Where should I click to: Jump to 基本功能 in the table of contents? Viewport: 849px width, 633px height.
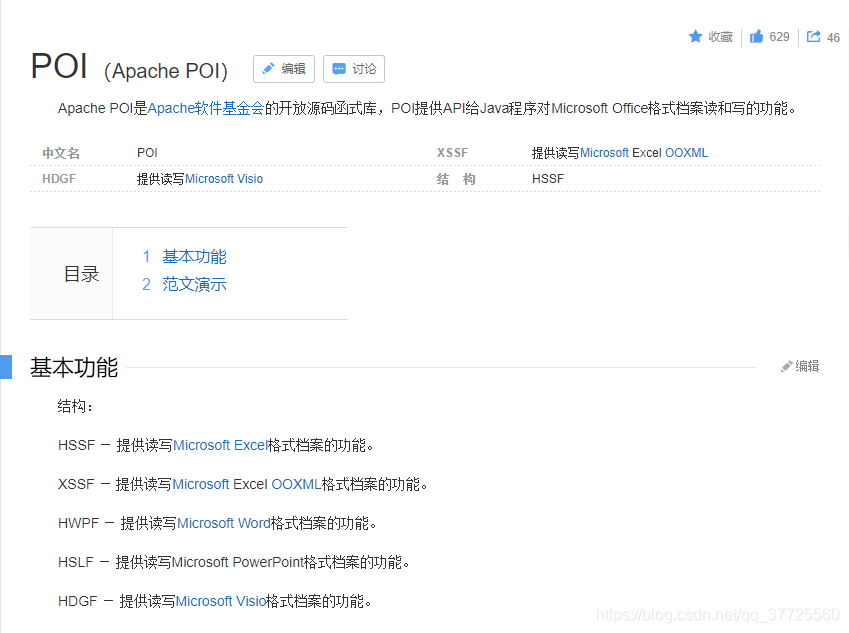[x=194, y=257]
